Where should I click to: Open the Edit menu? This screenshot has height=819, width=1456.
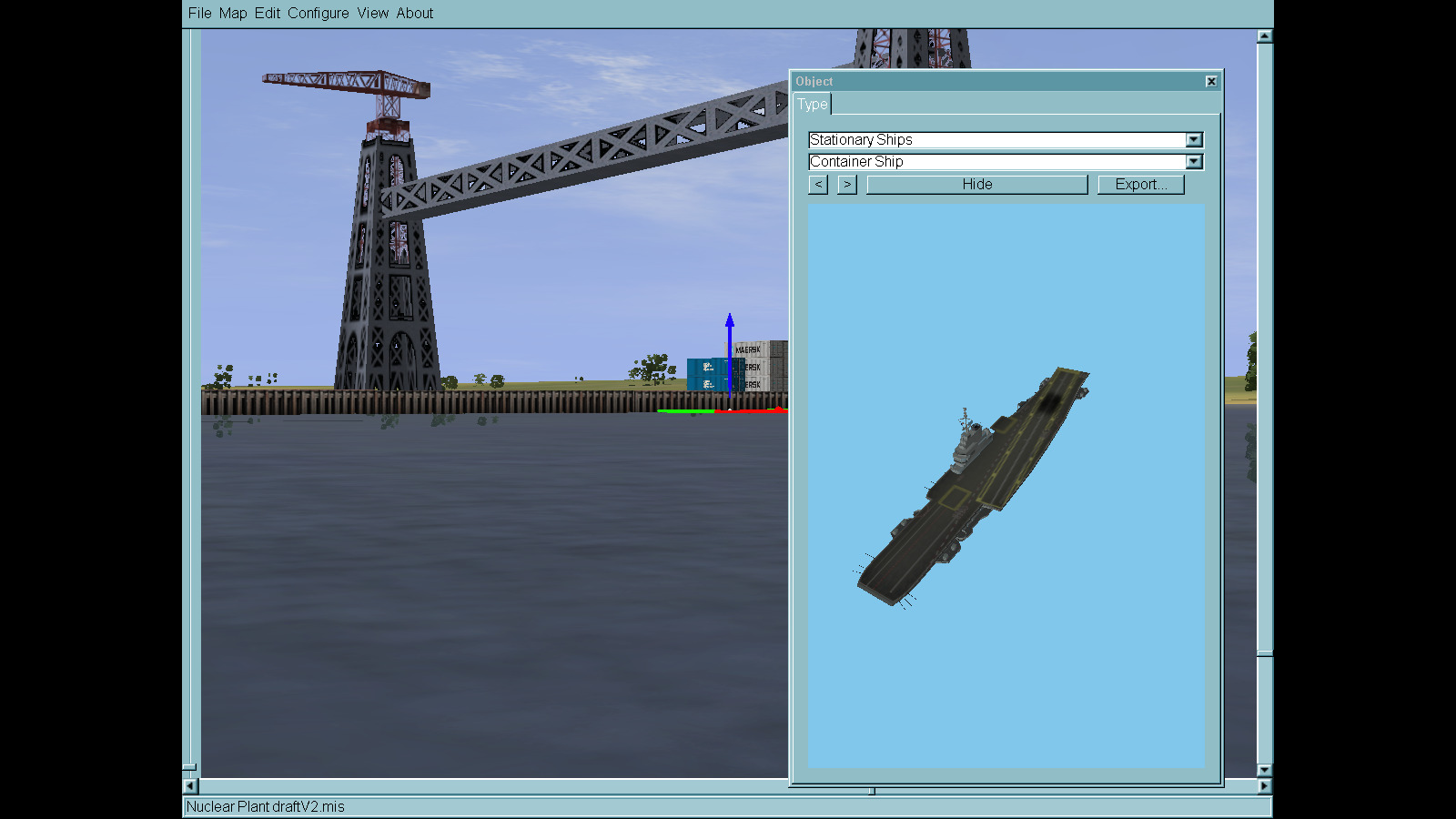tap(268, 13)
